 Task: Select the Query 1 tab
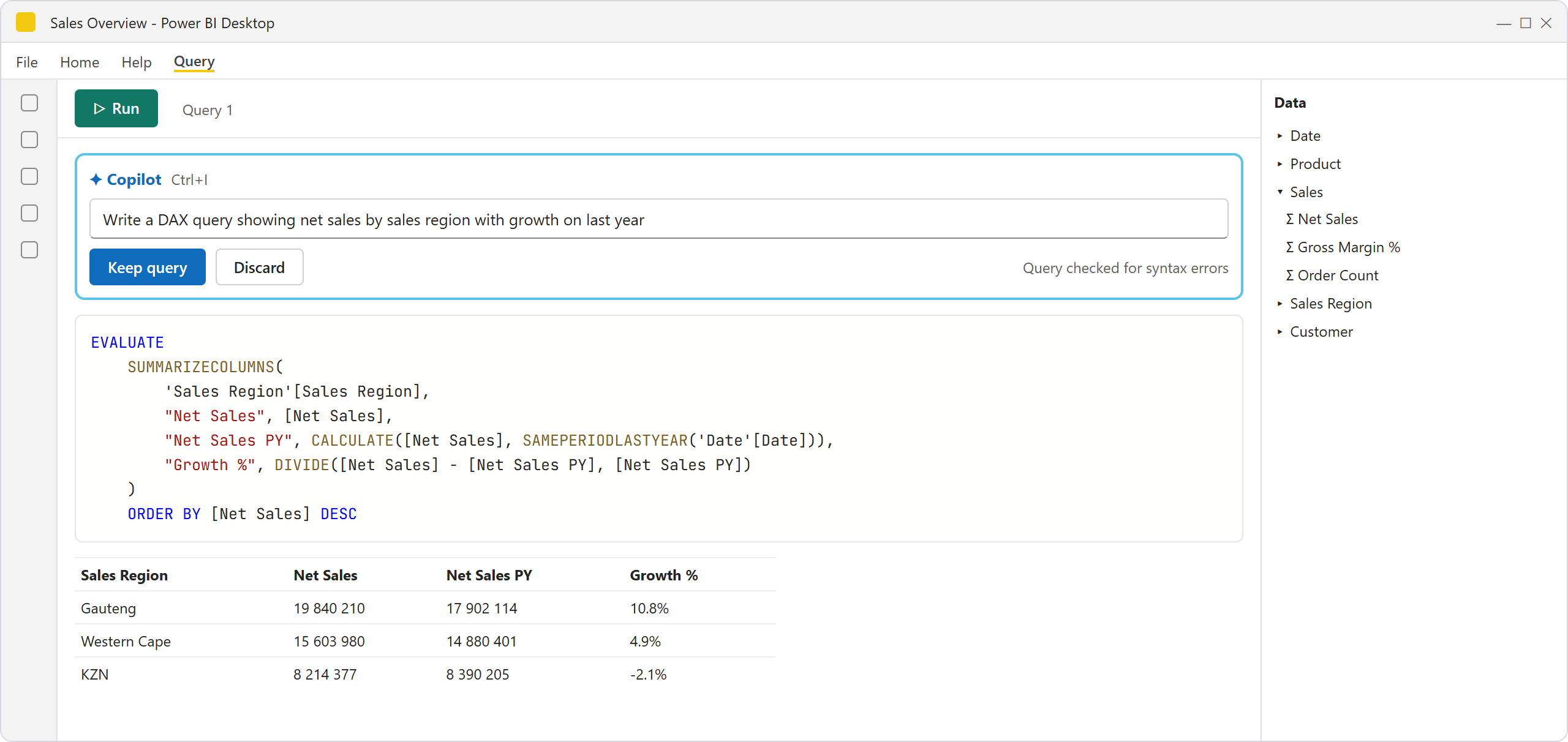208,110
